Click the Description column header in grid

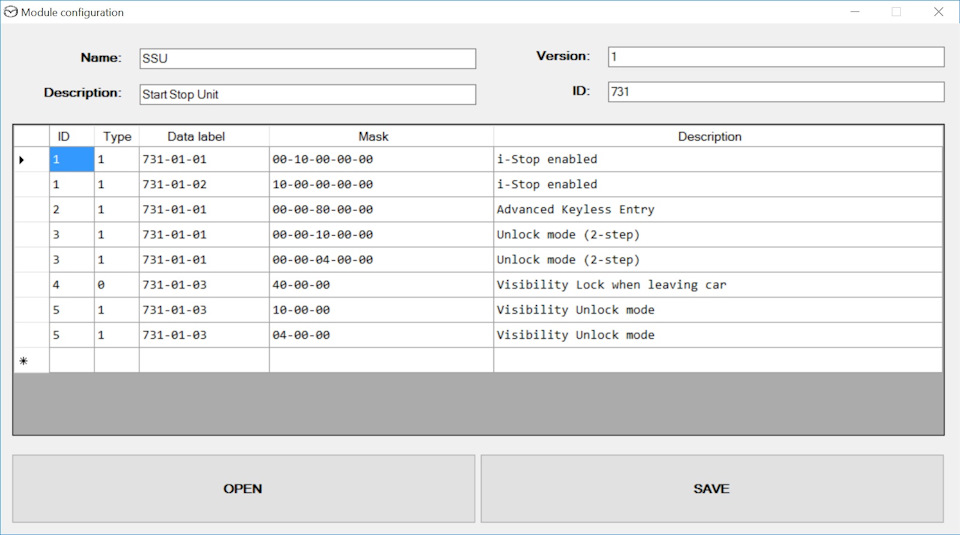click(718, 137)
